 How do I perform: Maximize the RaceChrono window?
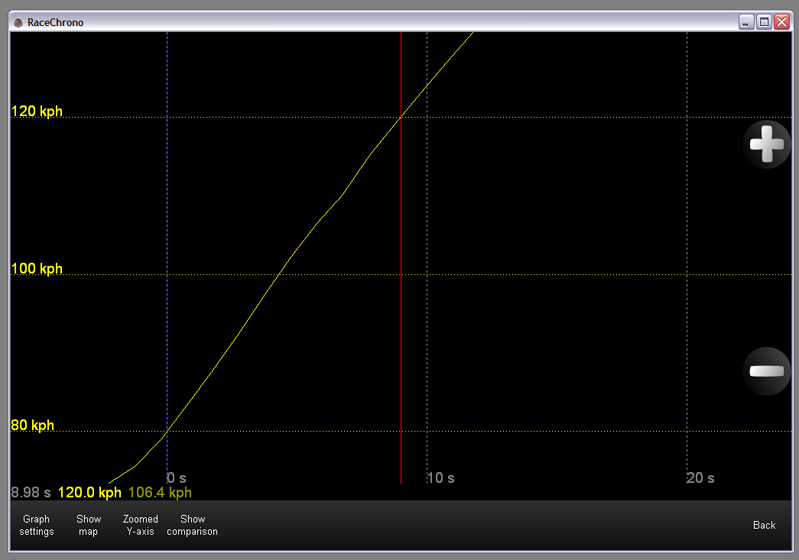tap(763, 22)
